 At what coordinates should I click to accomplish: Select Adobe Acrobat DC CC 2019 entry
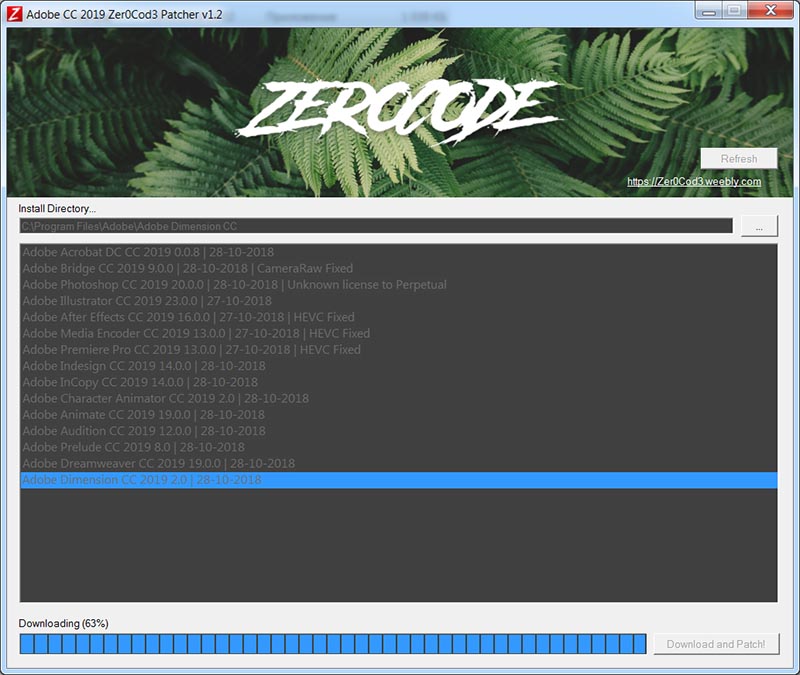point(399,252)
